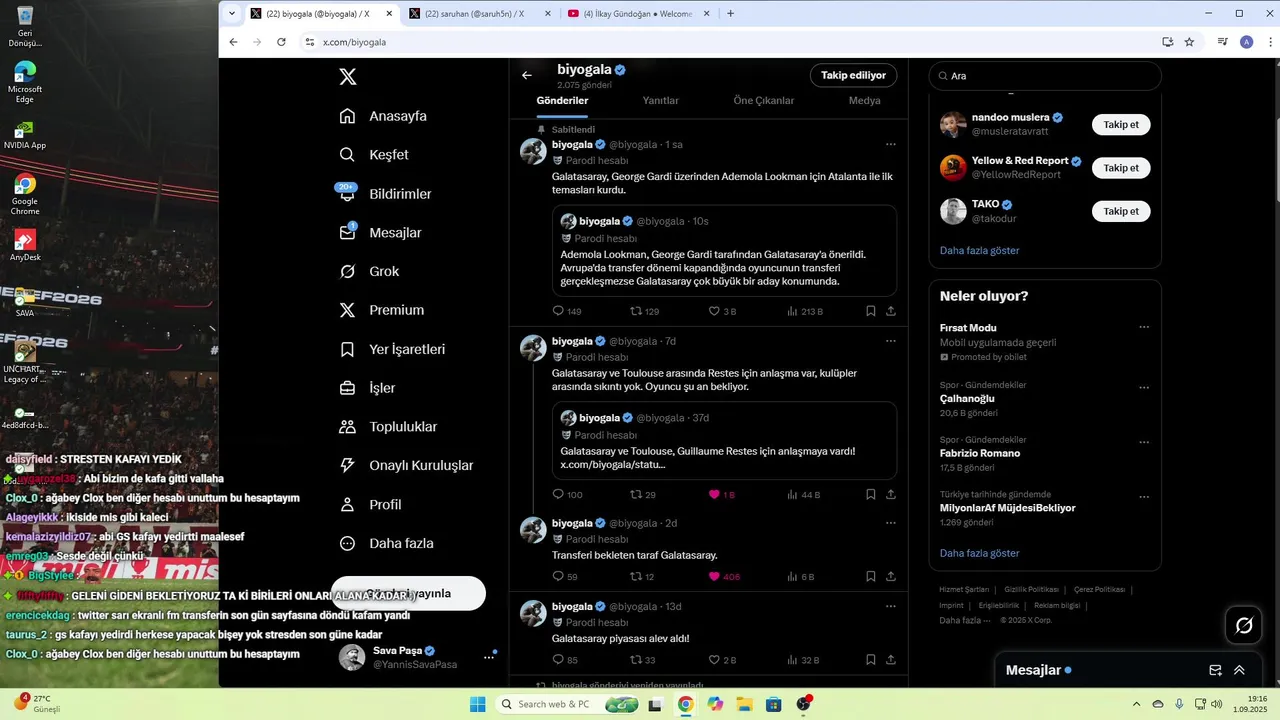This screenshot has width=1280, height=720.
Task: Switch to saruhan browser tab
Action: [480, 14]
